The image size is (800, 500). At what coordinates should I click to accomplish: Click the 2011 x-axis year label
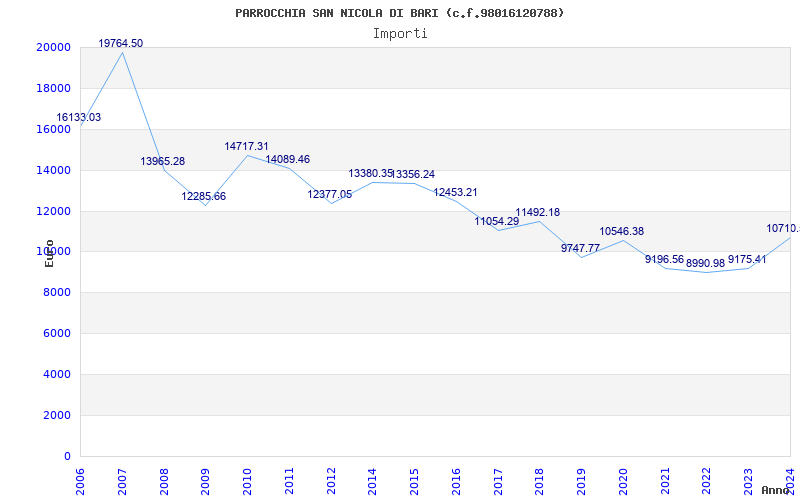click(x=289, y=481)
